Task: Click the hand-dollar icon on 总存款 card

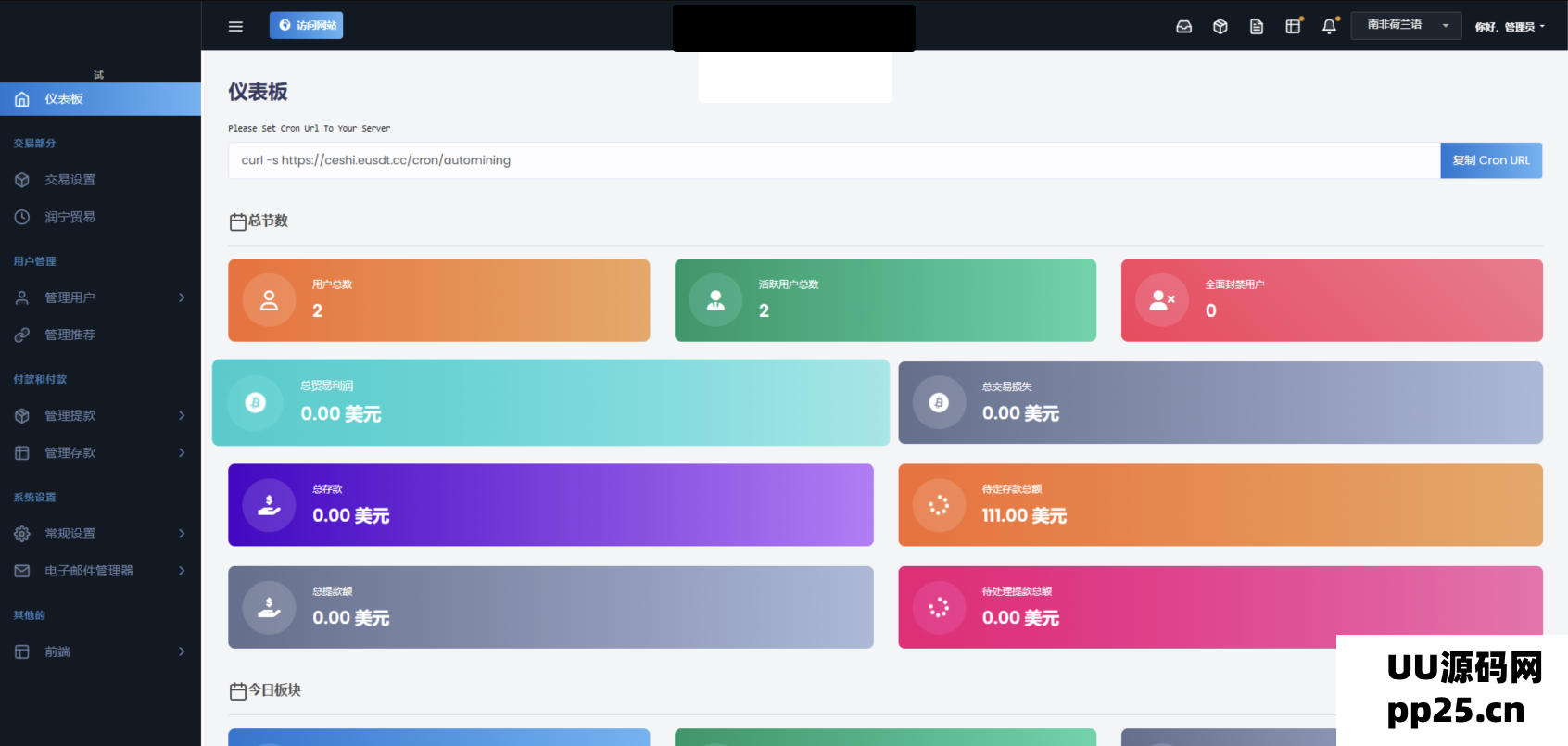Action: (x=269, y=505)
